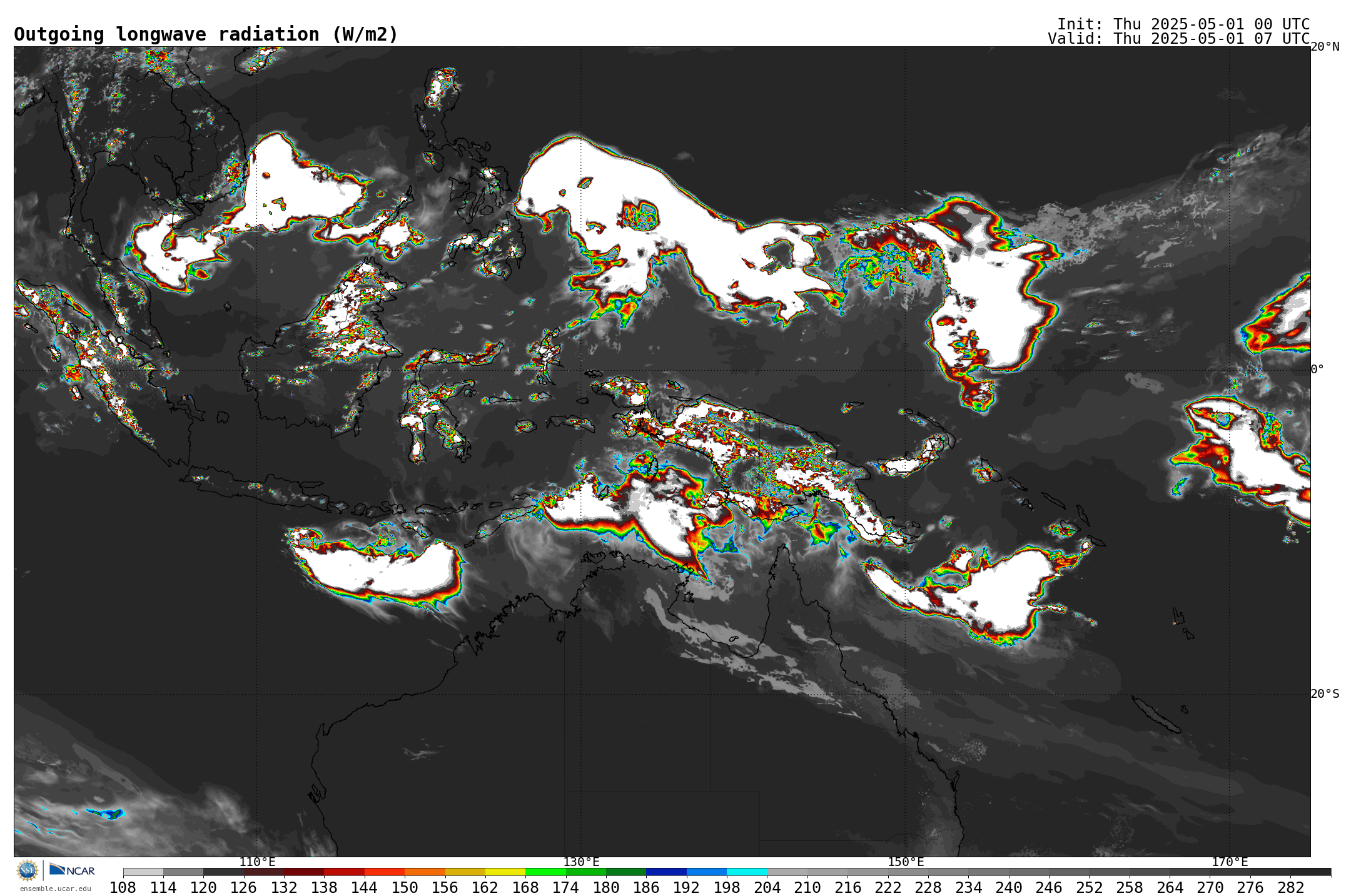
Task: Click the 130°E longitude label
Action: pos(581,862)
